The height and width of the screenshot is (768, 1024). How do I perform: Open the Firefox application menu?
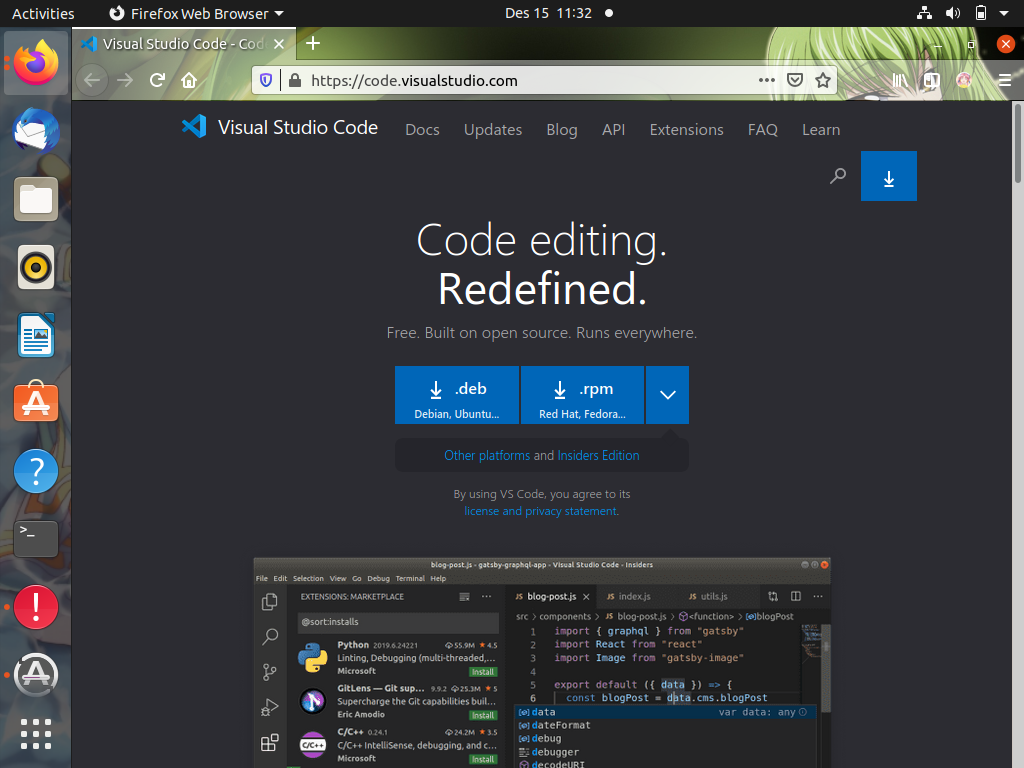tap(1004, 80)
